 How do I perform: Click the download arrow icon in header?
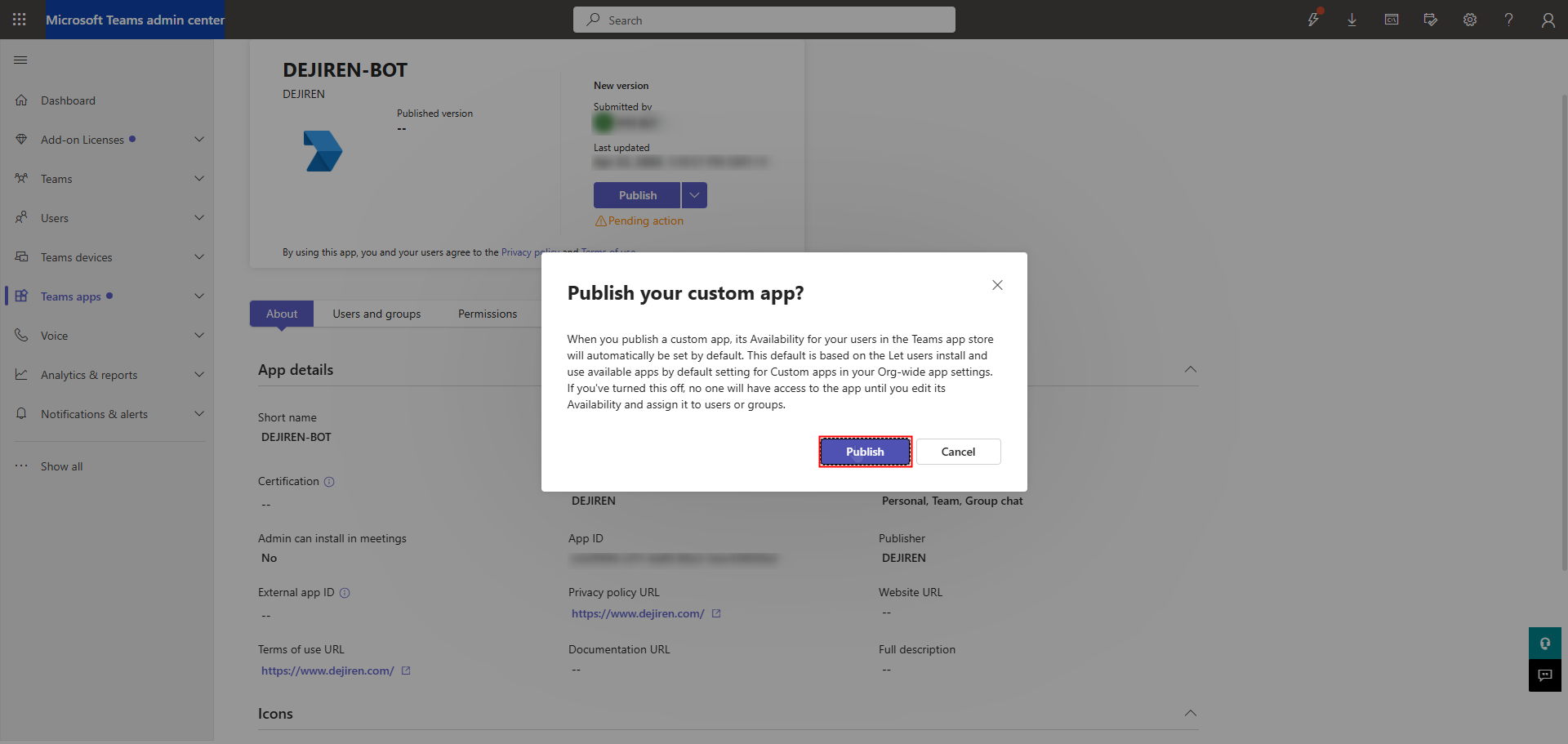(x=1352, y=20)
